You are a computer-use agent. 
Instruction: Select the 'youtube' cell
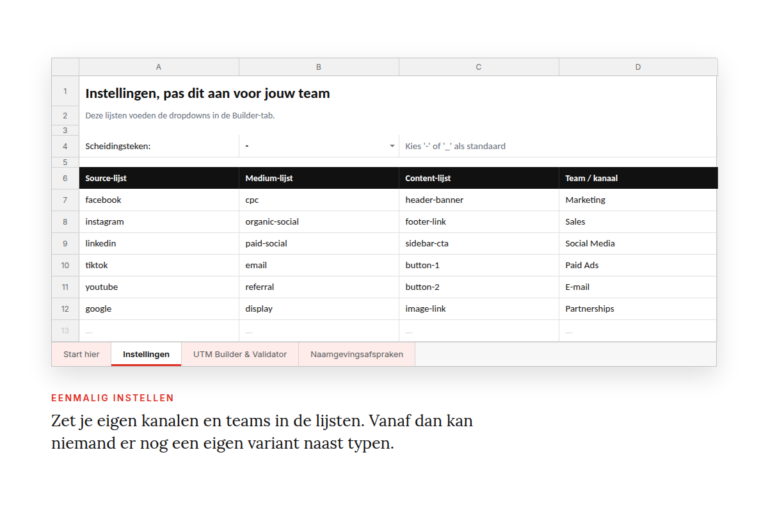[159, 287]
